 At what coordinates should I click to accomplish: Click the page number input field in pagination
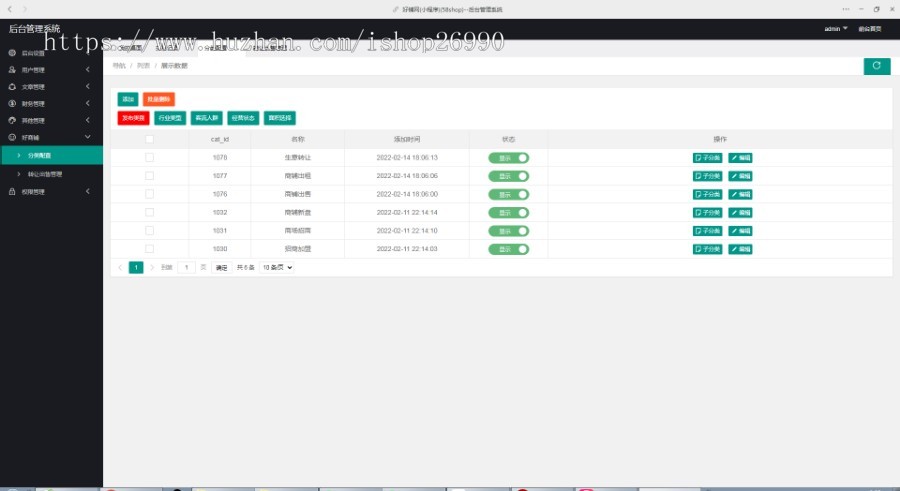click(x=187, y=268)
